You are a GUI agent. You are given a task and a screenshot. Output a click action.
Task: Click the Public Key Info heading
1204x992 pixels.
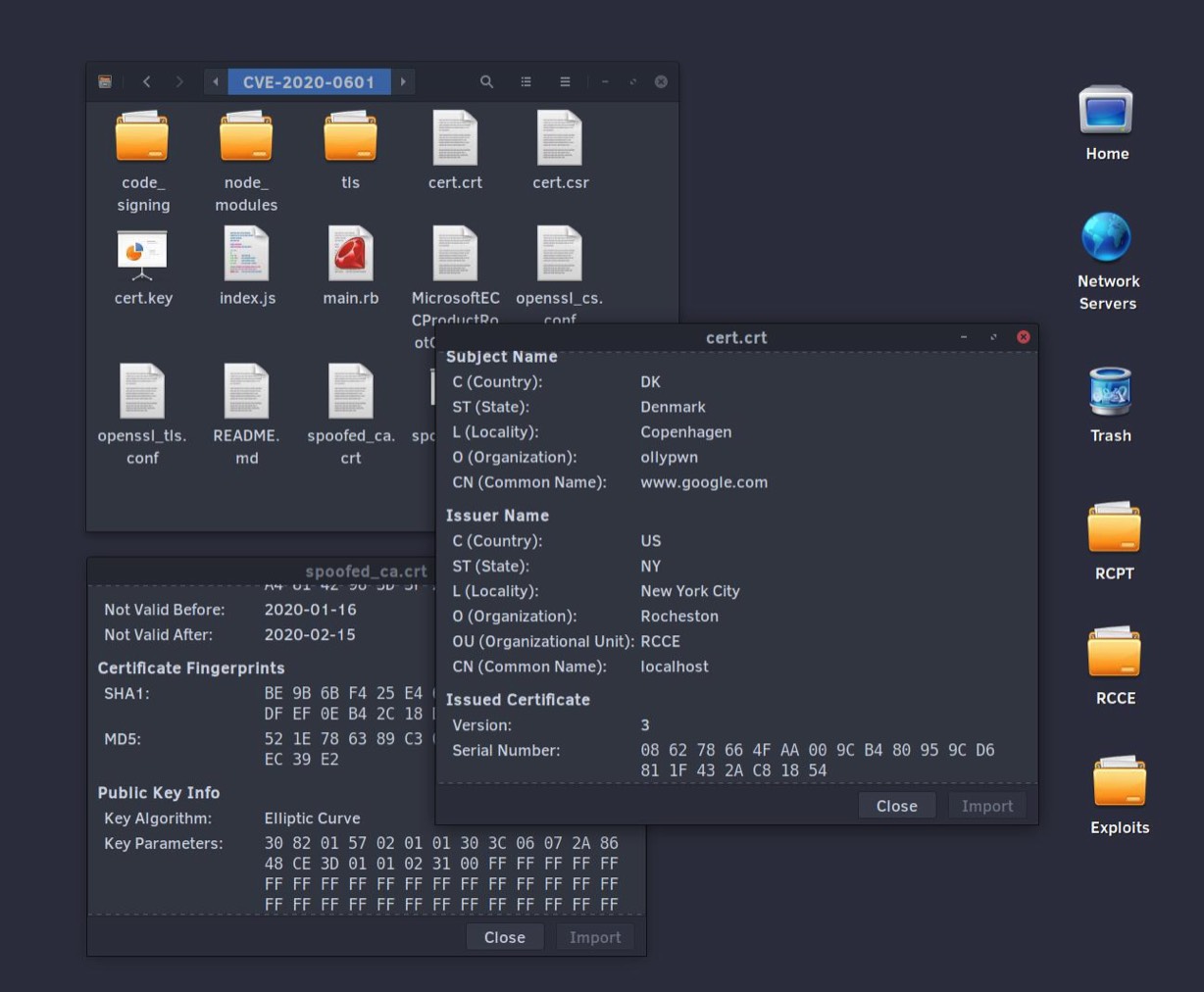159,793
